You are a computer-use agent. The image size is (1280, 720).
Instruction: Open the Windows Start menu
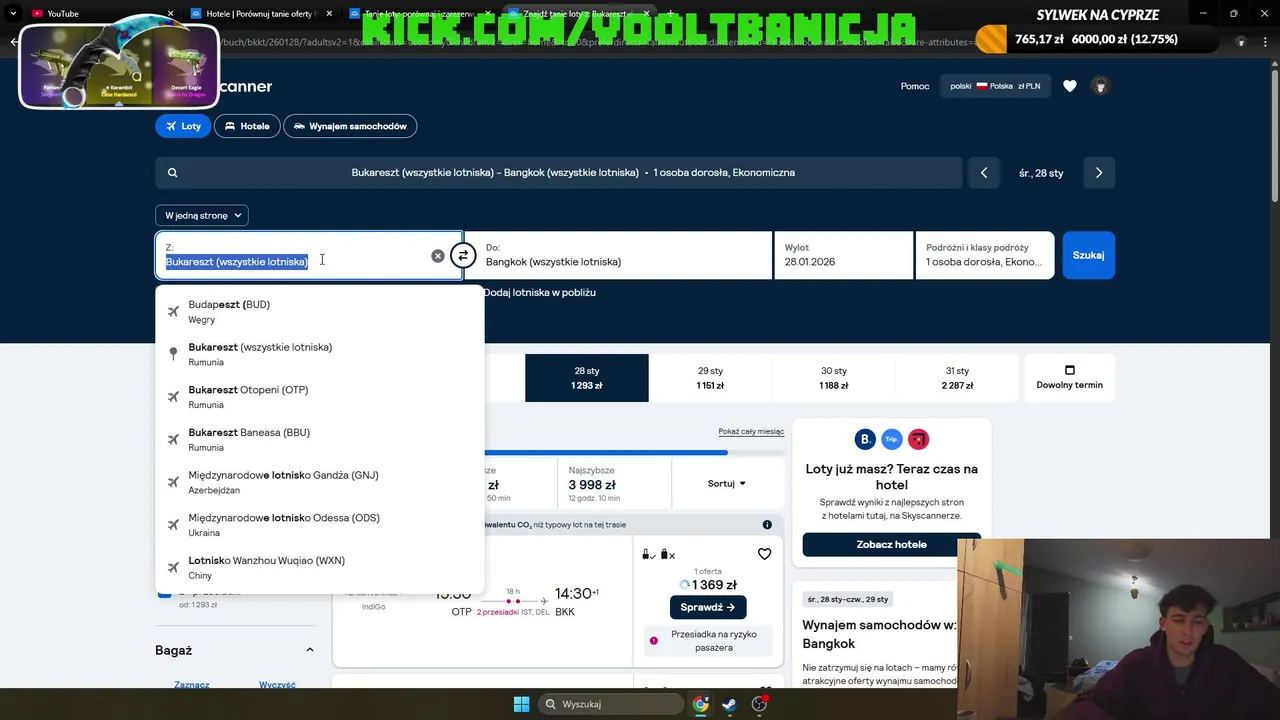(521, 704)
